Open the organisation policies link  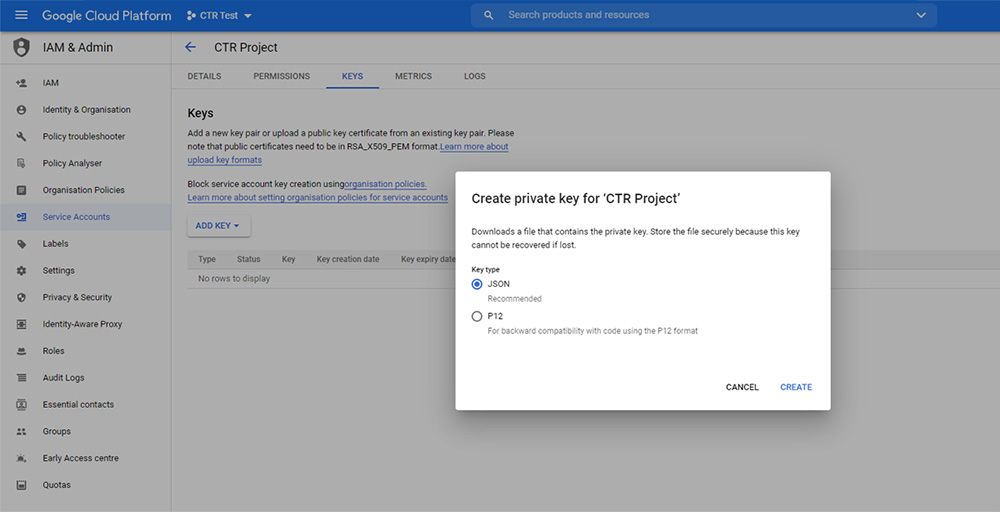click(x=385, y=184)
